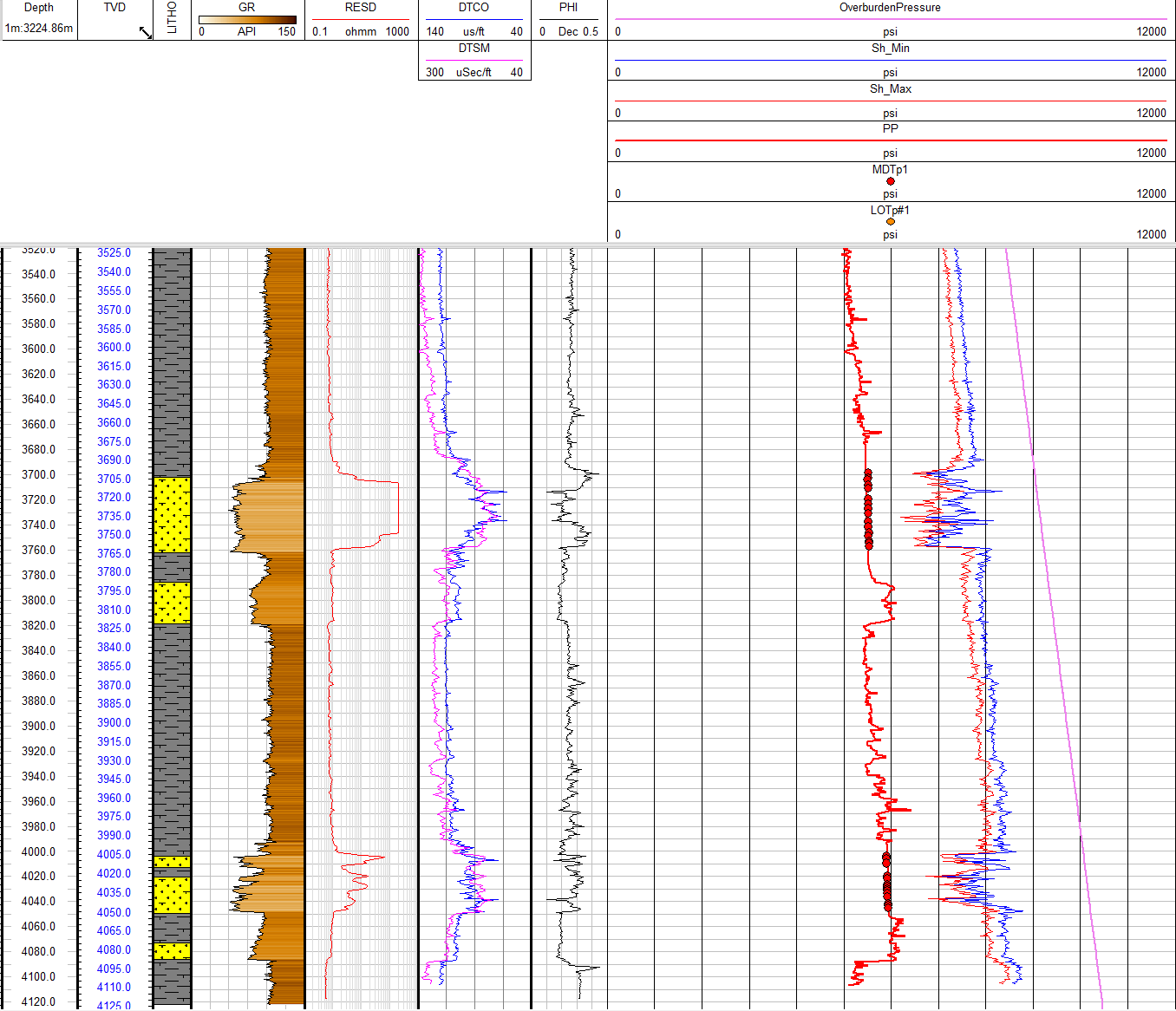This screenshot has width=1176, height=1011.
Task: Click the RESD track header
Action: pyautogui.click(x=360, y=8)
